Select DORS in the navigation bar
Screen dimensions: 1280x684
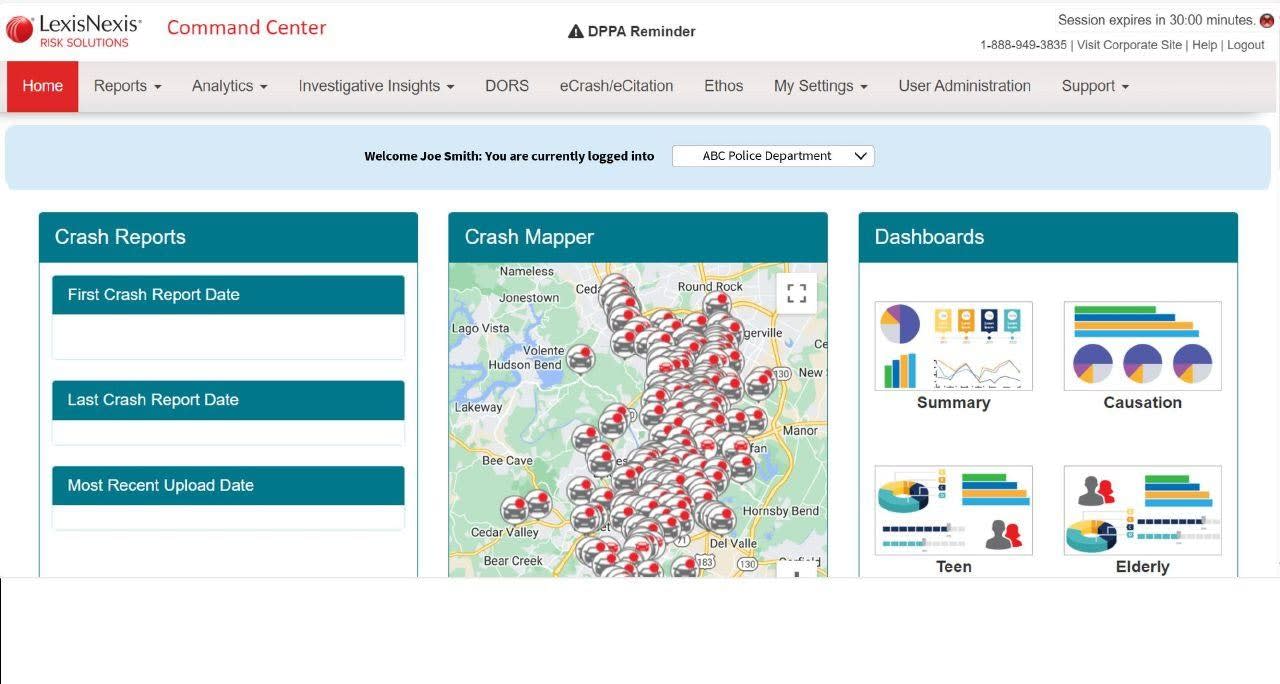[x=507, y=86]
